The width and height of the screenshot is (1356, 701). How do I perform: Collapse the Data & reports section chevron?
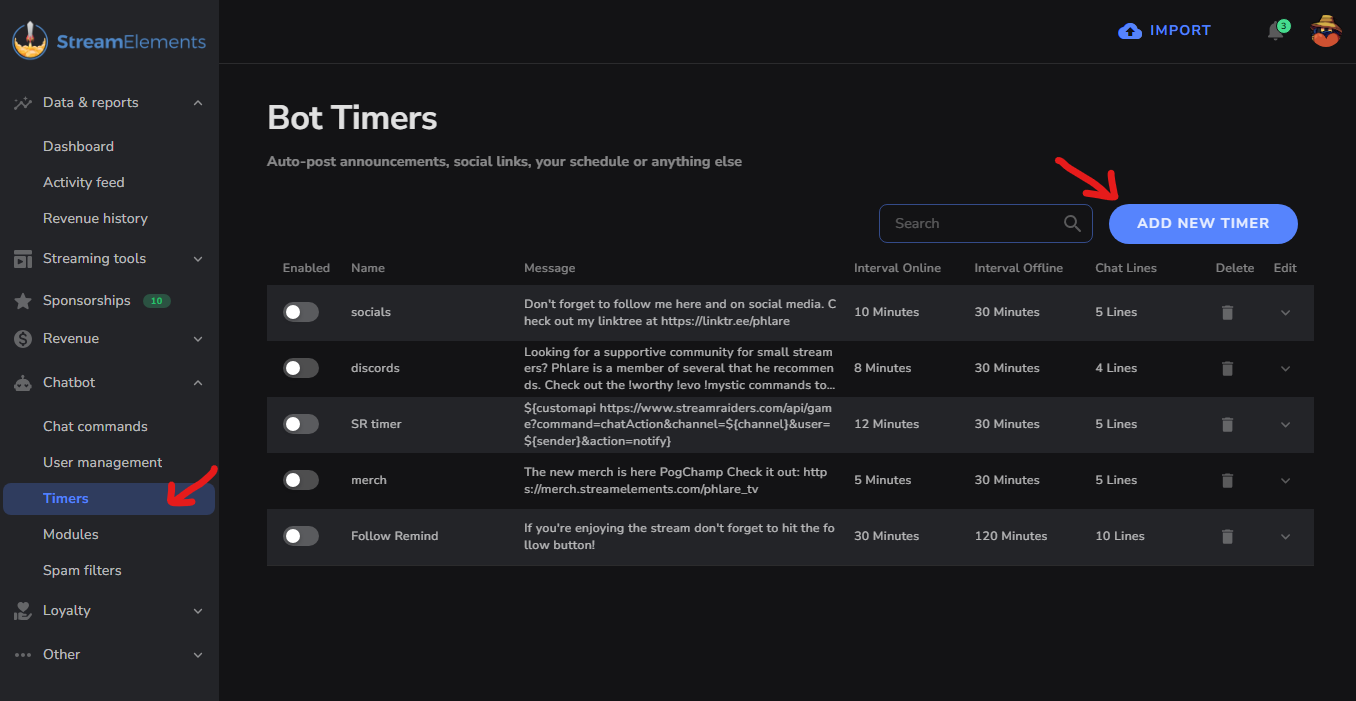point(198,103)
